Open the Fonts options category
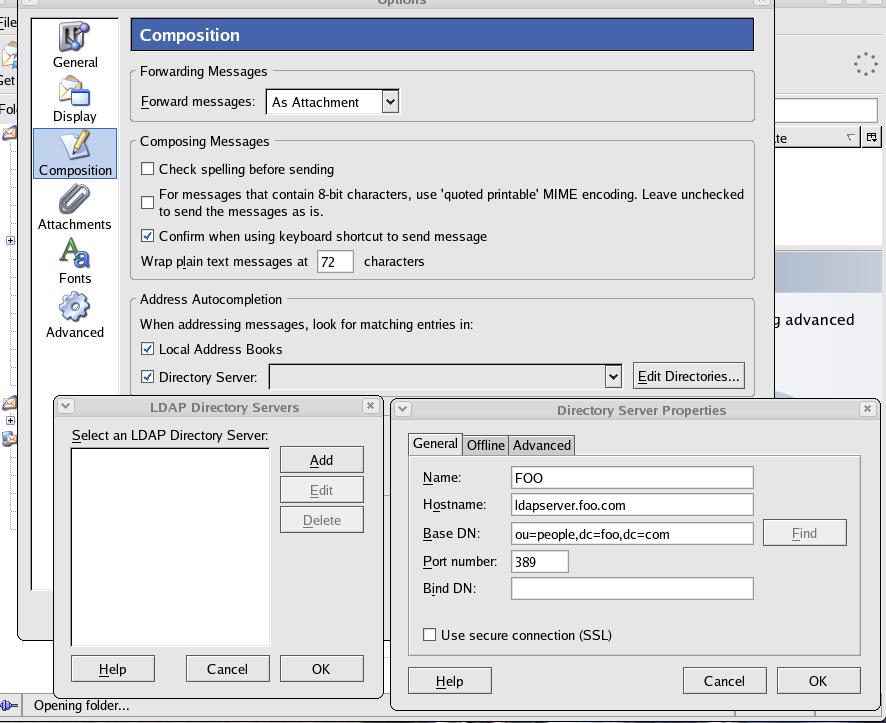The height and width of the screenshot is (723, 886). click(75, 254)
